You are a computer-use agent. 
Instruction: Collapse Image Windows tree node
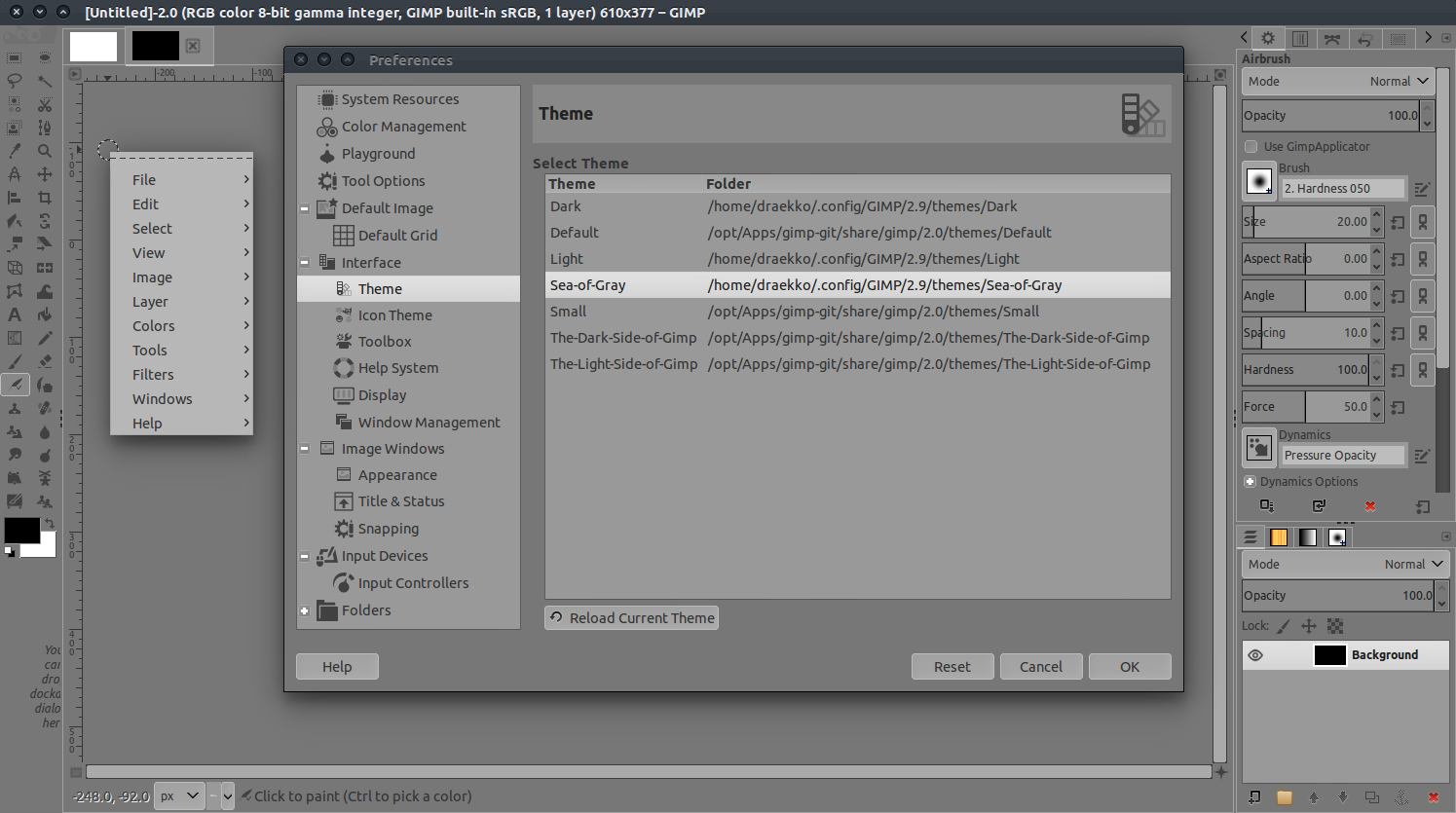point(305,449)
